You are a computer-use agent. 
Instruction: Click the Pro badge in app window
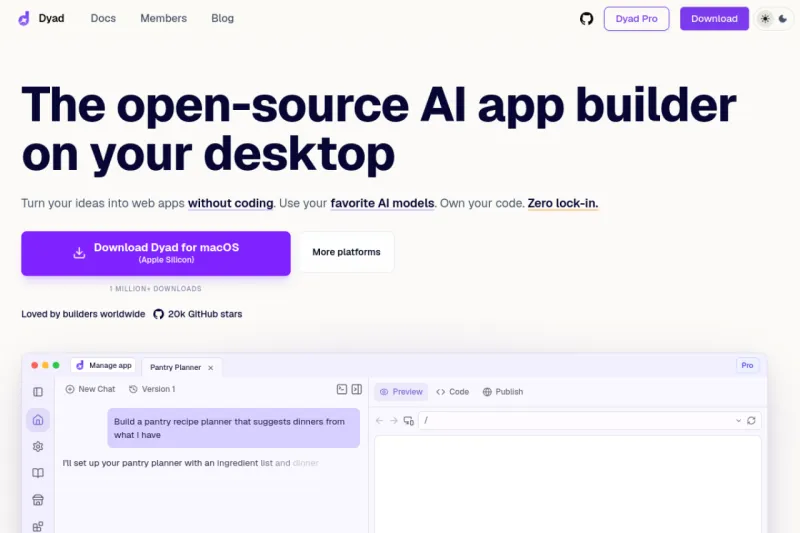(747, 365)
